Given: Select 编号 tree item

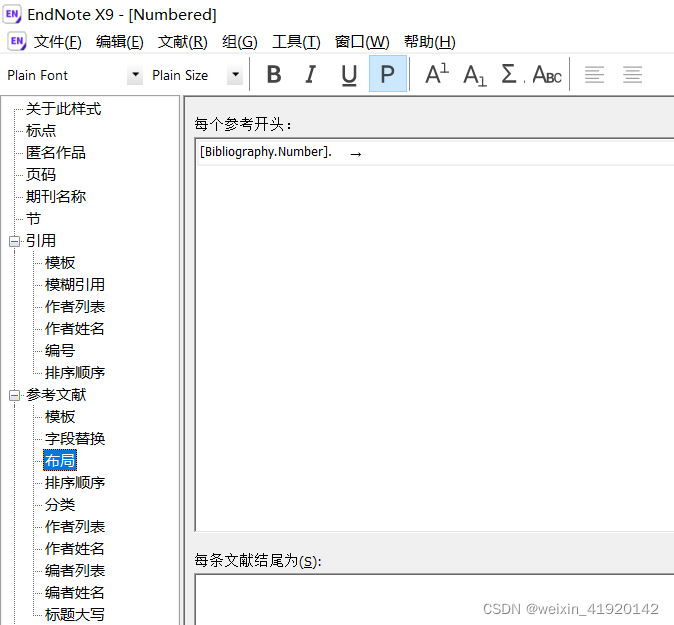Looking at the screenshot, I should click(x=60, y=350).
